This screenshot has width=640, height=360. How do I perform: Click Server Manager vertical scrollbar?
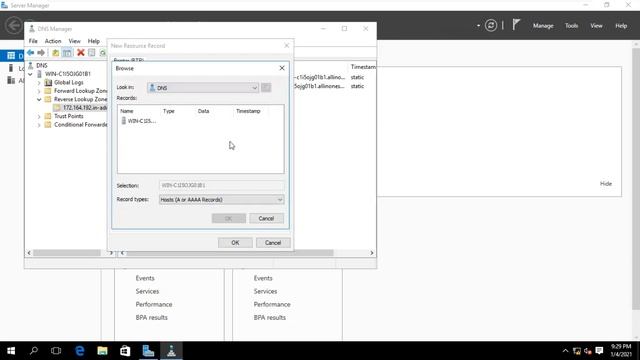pos(636,180)
